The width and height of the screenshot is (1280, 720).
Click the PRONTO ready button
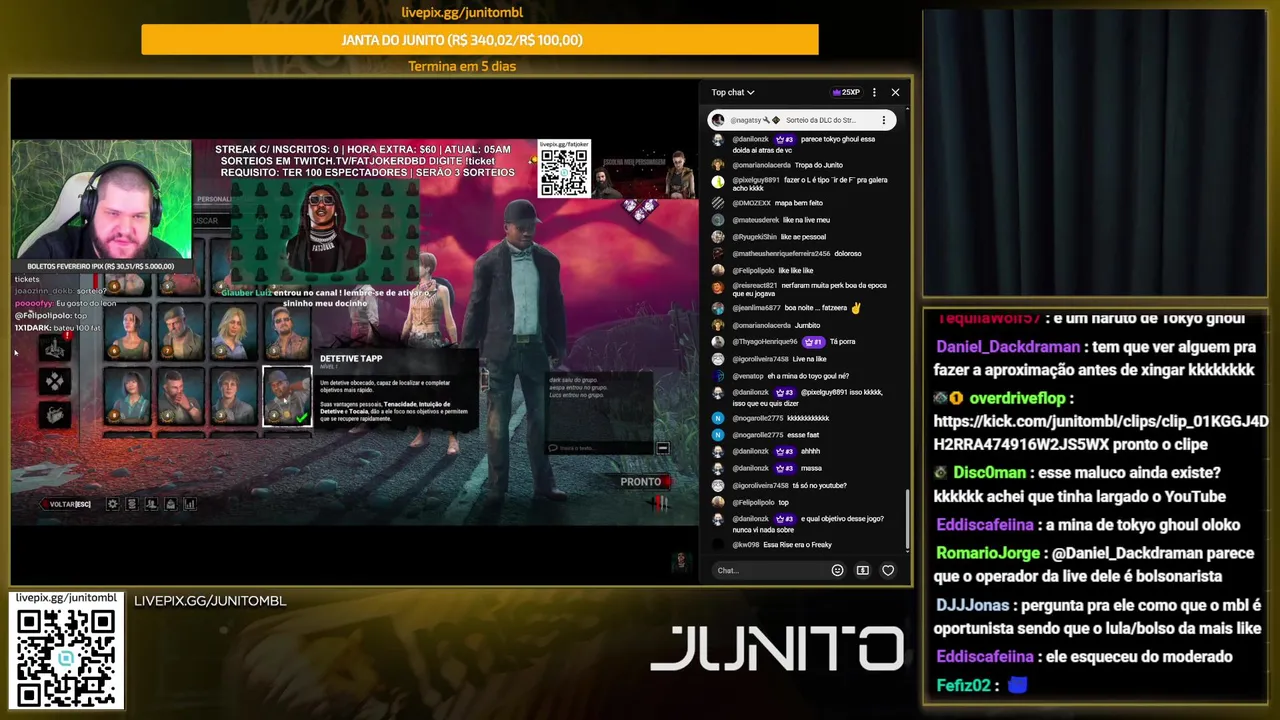(645, 482)
